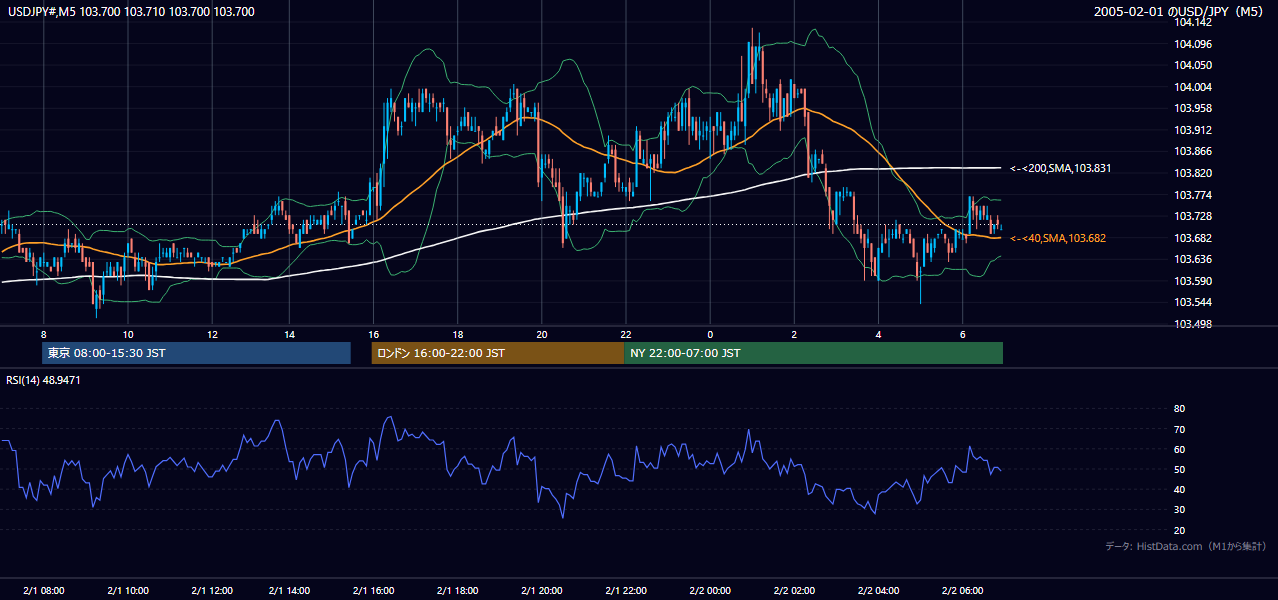This screenshot has height=600, width=1278.
Task: Click the 103.912 price axis label
Action: [1194, 130]
